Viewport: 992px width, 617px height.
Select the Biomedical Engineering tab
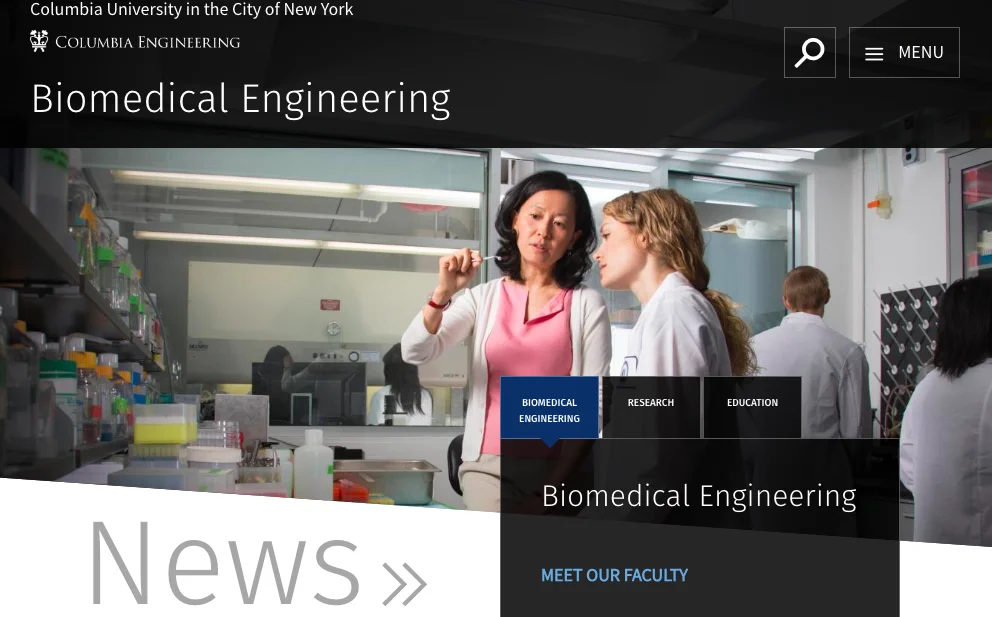point(549,408)
